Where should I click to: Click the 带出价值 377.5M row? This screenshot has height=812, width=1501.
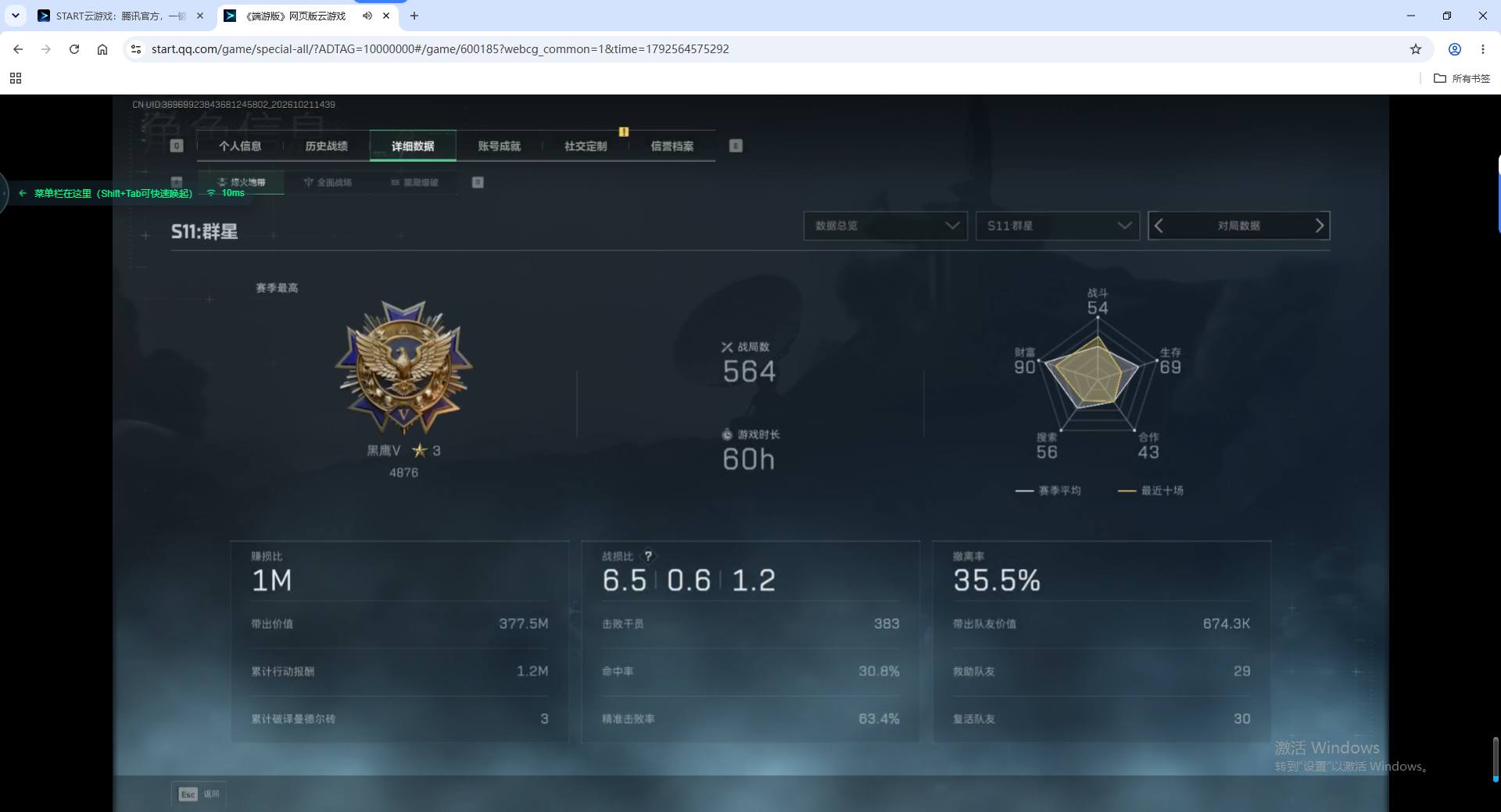click(x=399, y=624)
